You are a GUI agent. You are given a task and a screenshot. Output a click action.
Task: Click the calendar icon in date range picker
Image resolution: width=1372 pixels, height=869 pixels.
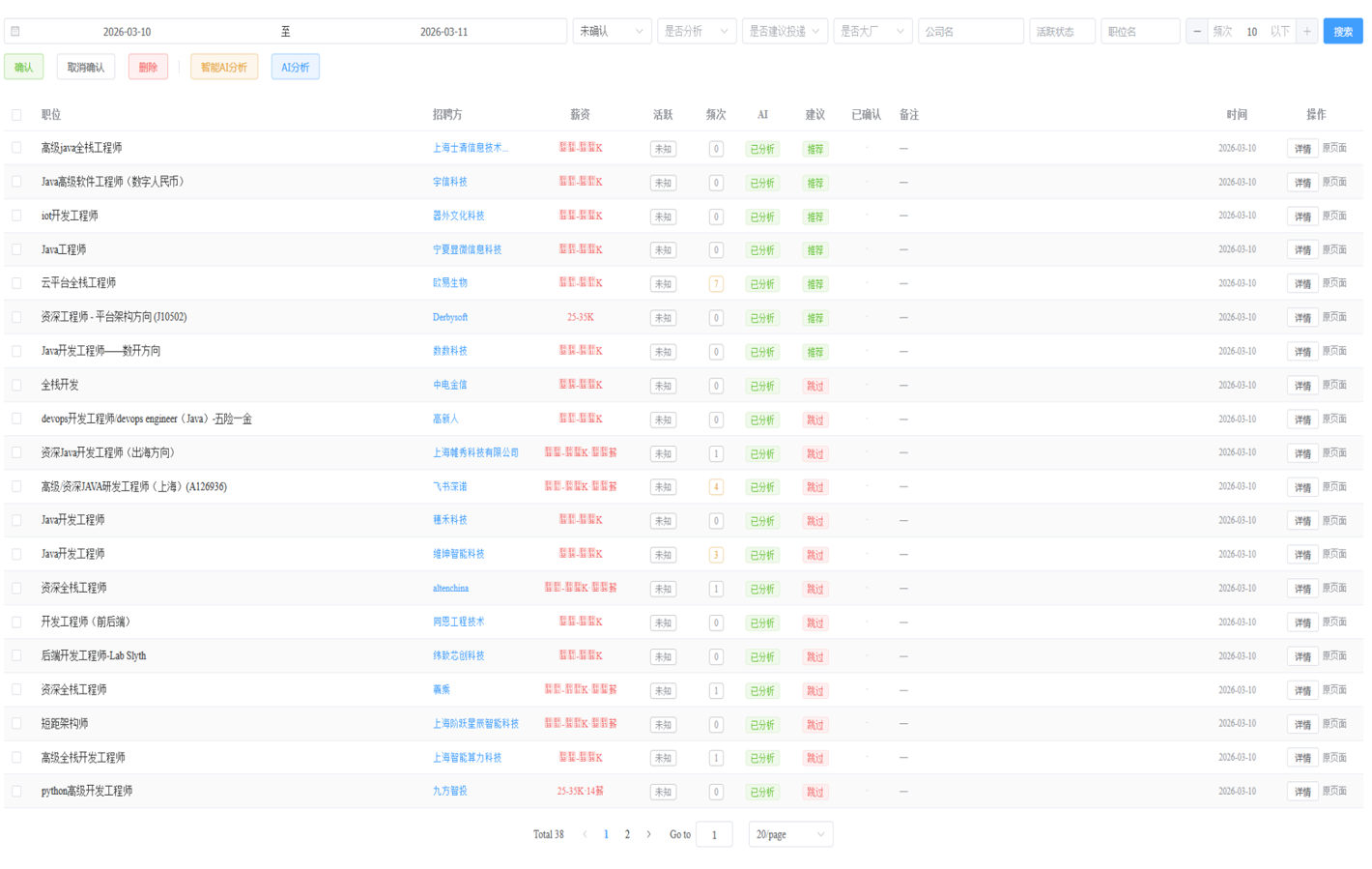[15, 32]
